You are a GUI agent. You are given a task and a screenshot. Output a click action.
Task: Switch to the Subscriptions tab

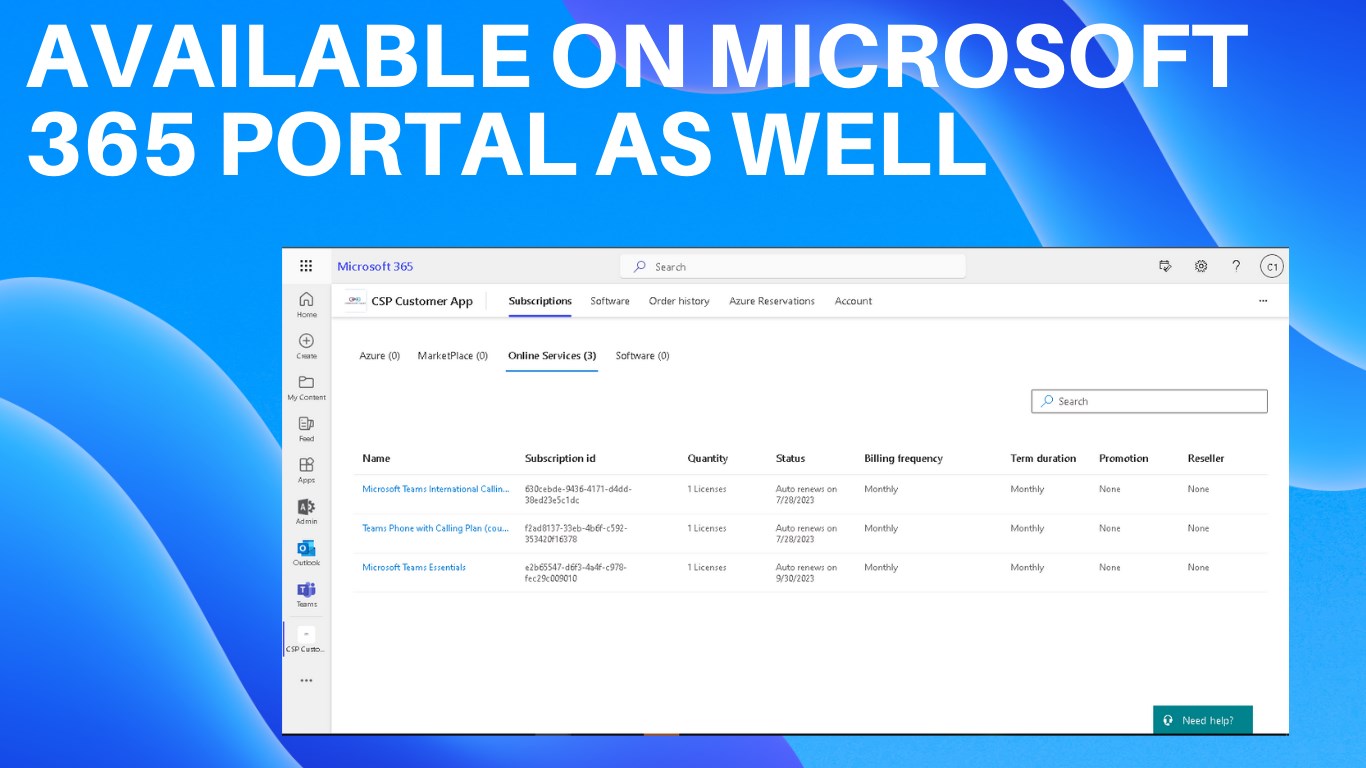click(x=540, y=301)
